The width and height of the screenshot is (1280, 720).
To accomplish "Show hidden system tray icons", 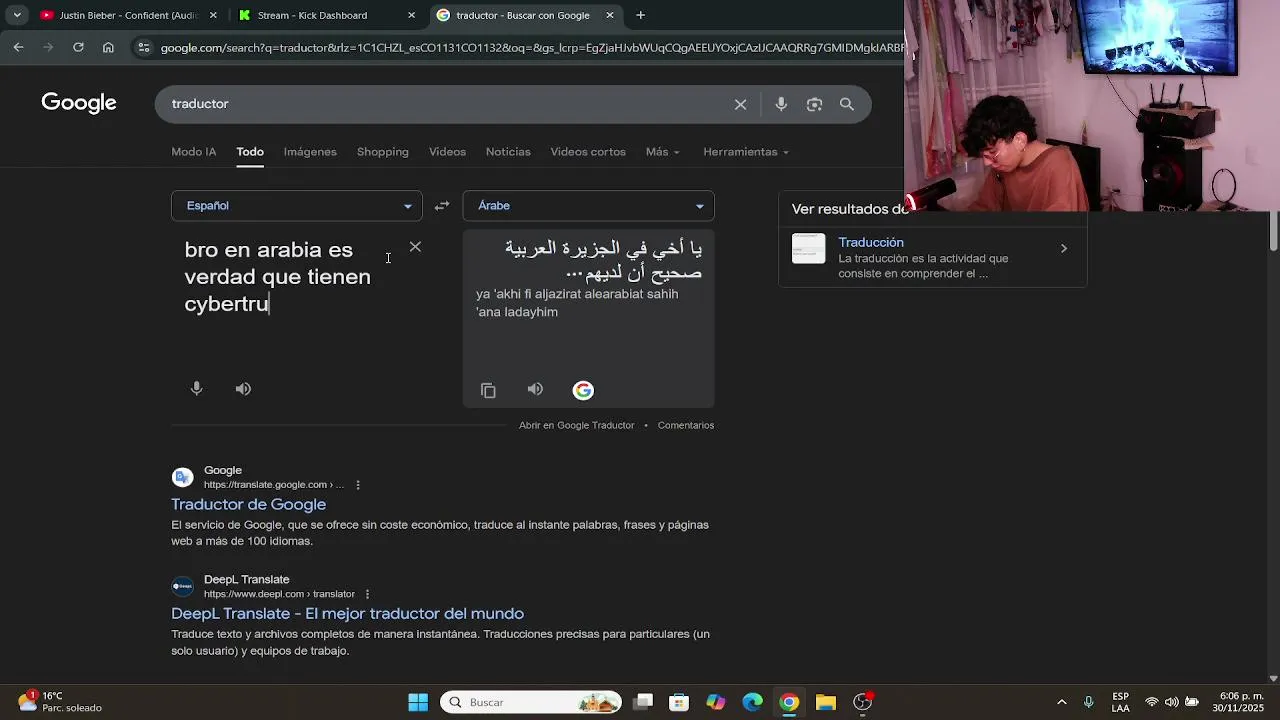I will (x=1062, y=702).
